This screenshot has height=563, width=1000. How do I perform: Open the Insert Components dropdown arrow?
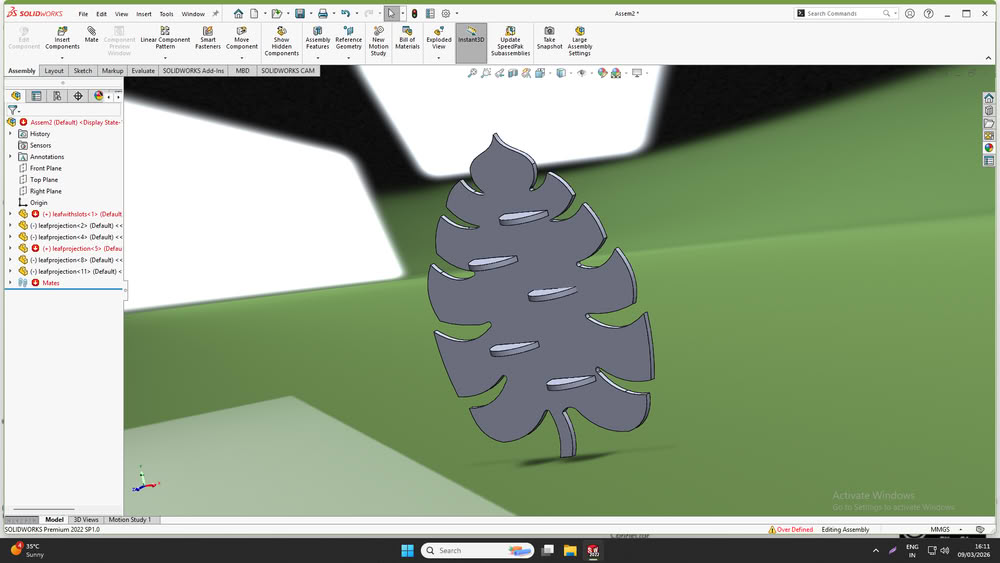(x=62, y=58)
